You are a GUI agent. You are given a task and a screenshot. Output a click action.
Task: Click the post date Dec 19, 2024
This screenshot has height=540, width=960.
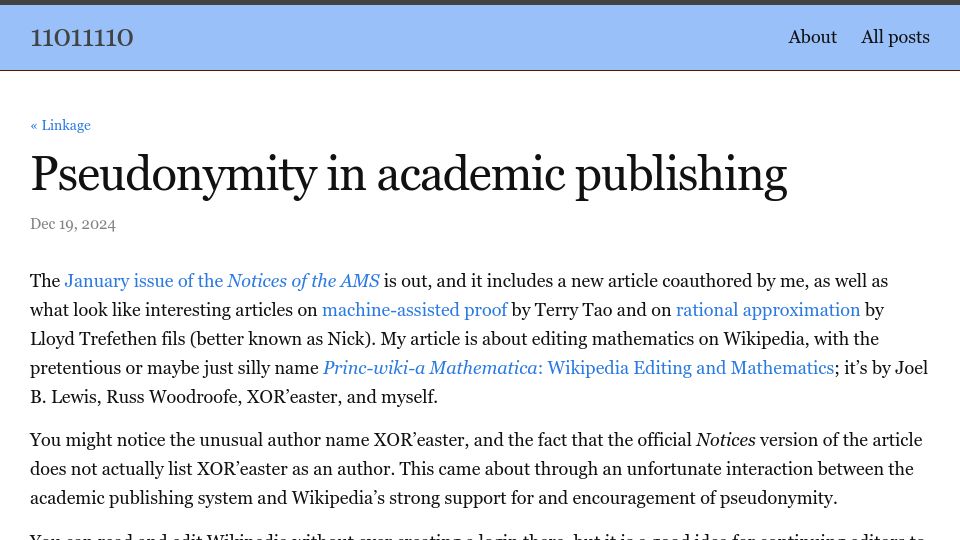point(73,224)
